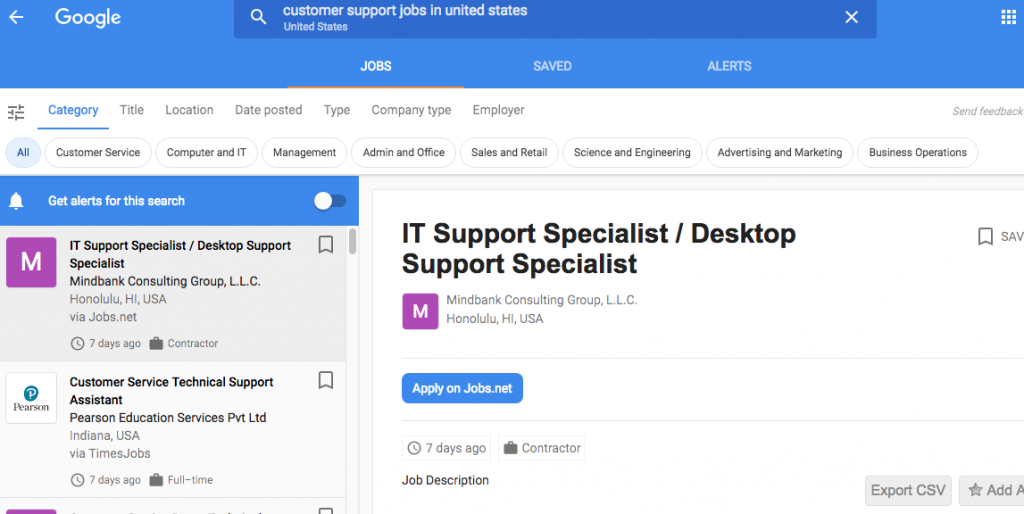Filter by Science and Engineering chip

[x=632, y=153]
